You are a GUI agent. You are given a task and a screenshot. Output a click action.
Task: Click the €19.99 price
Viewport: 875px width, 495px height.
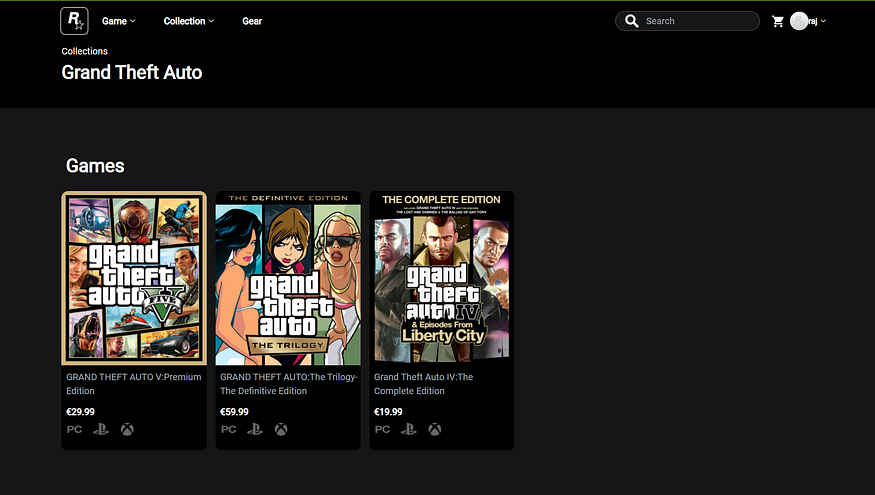(x=388, y=412)
